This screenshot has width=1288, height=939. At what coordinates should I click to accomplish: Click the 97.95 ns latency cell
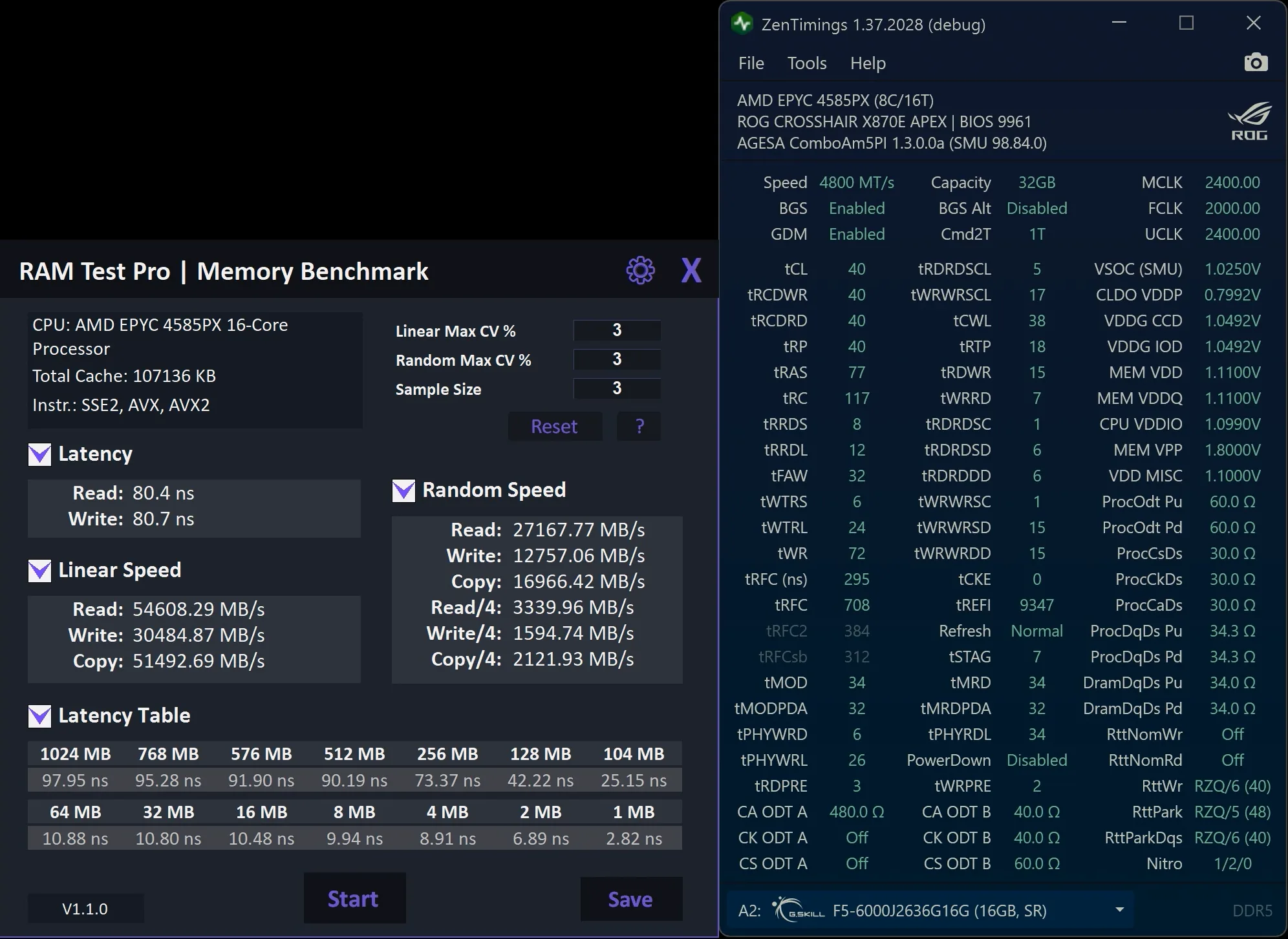click(x=75, y=781)
